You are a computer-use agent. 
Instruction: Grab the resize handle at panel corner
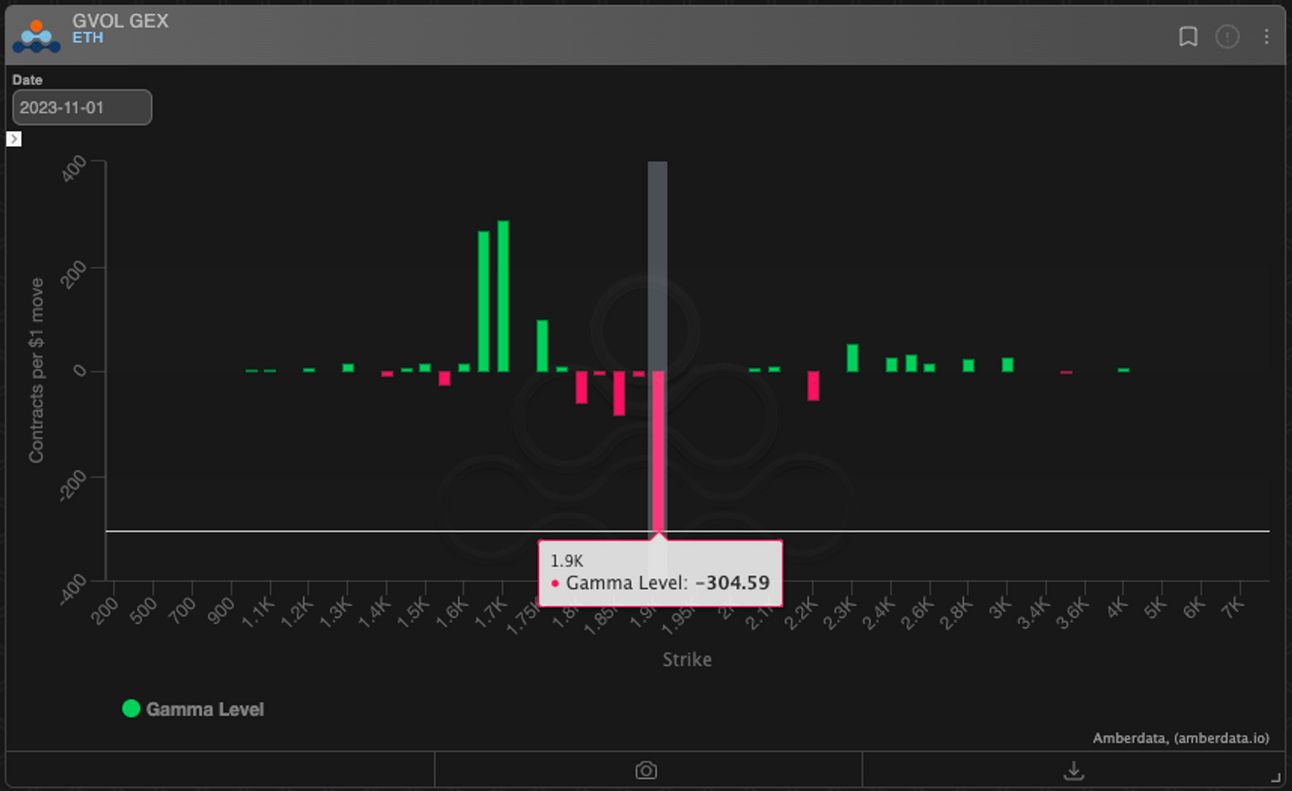pyautogui.click(x=1276, y=777)
